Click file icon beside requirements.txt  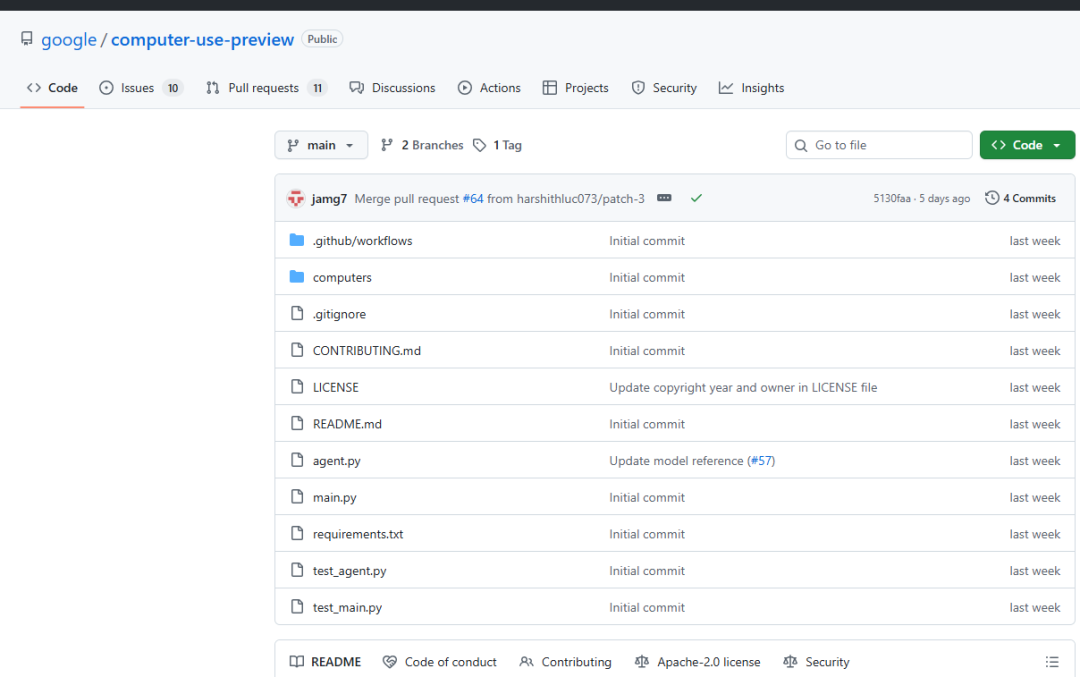[x=297, y=533]
